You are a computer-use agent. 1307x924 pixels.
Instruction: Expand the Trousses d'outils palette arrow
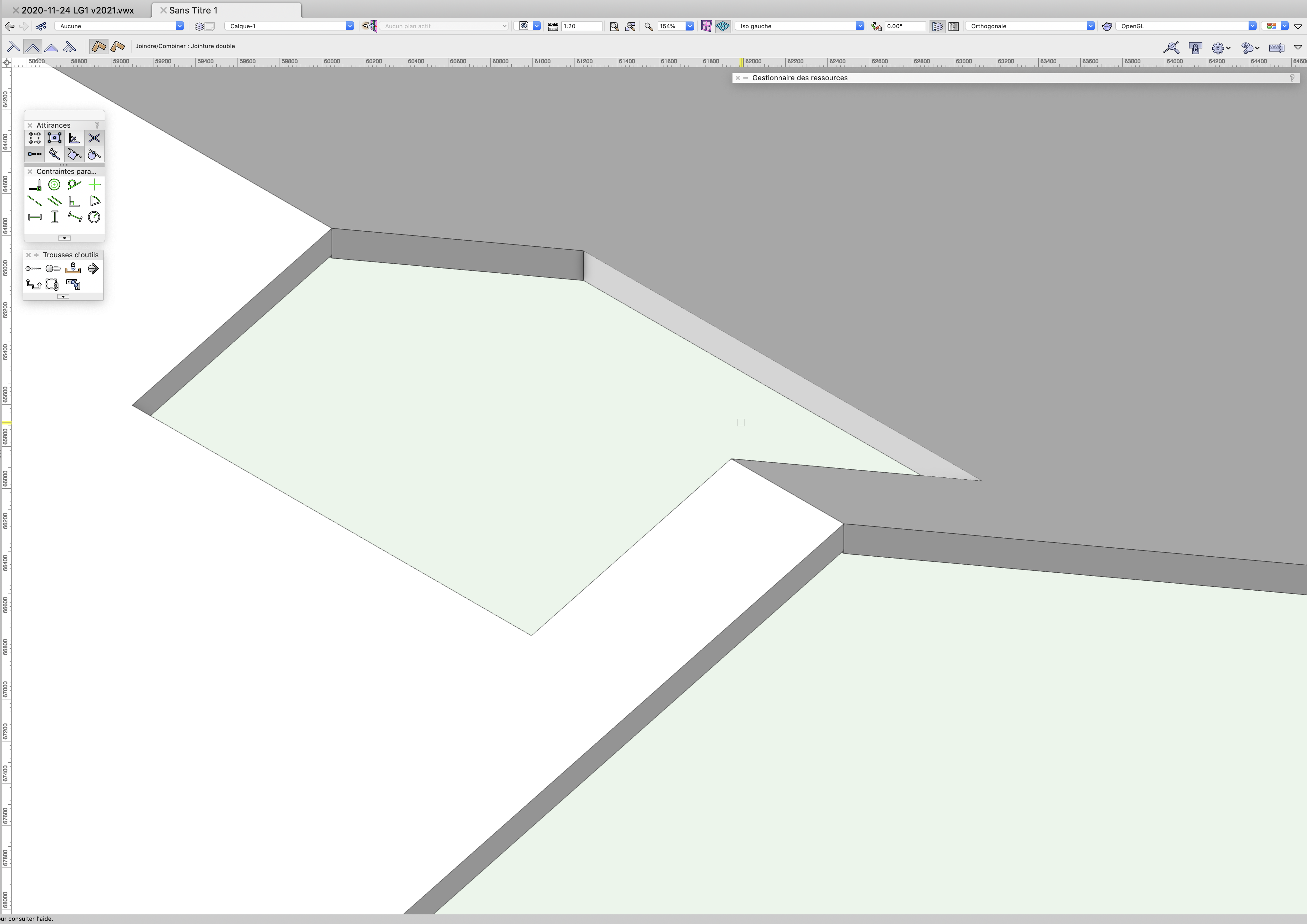(63, 296)
